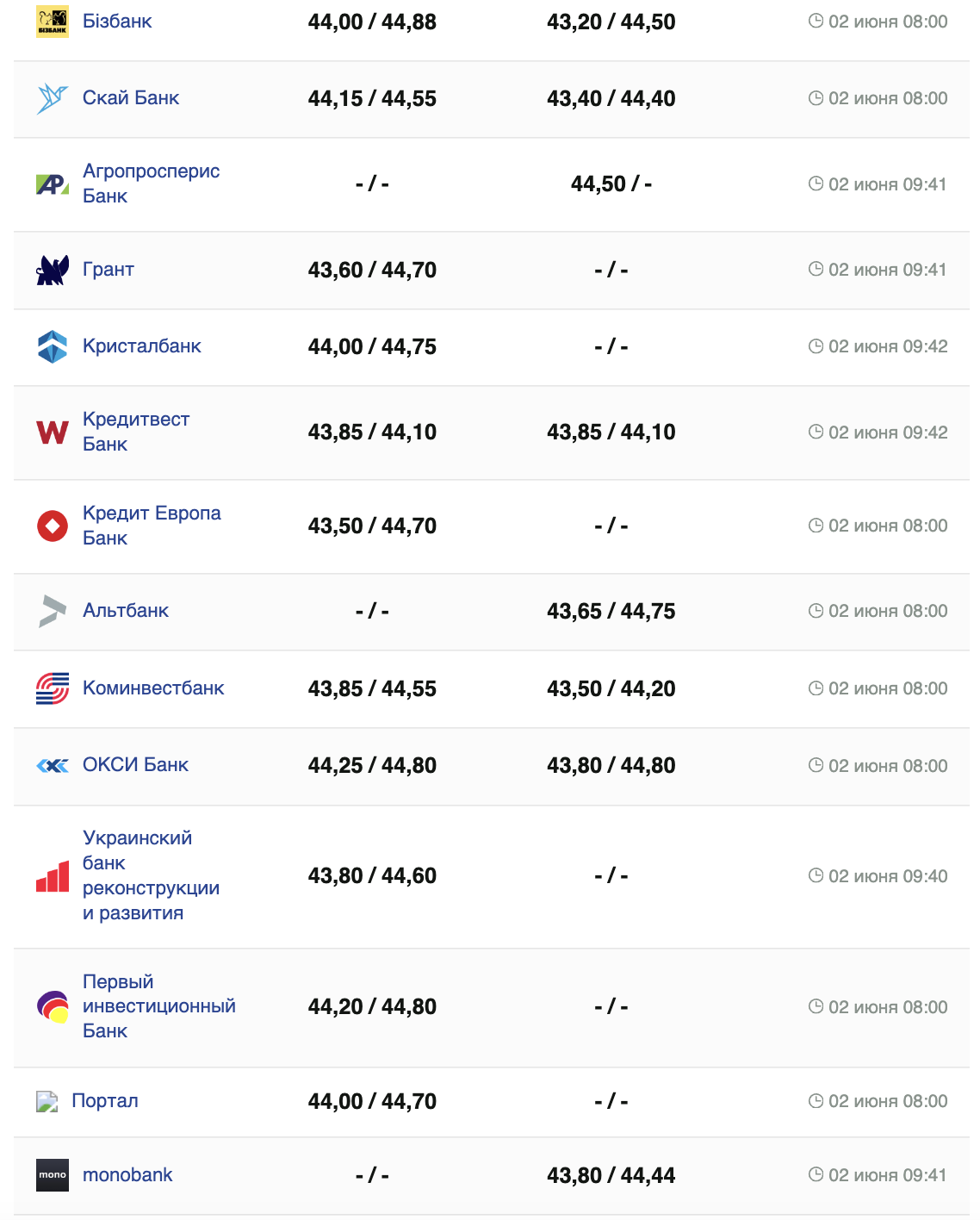Click the broken image icon next to Портал
The height and width of the screenshot is (1220, 980).
coord(47,1101)
